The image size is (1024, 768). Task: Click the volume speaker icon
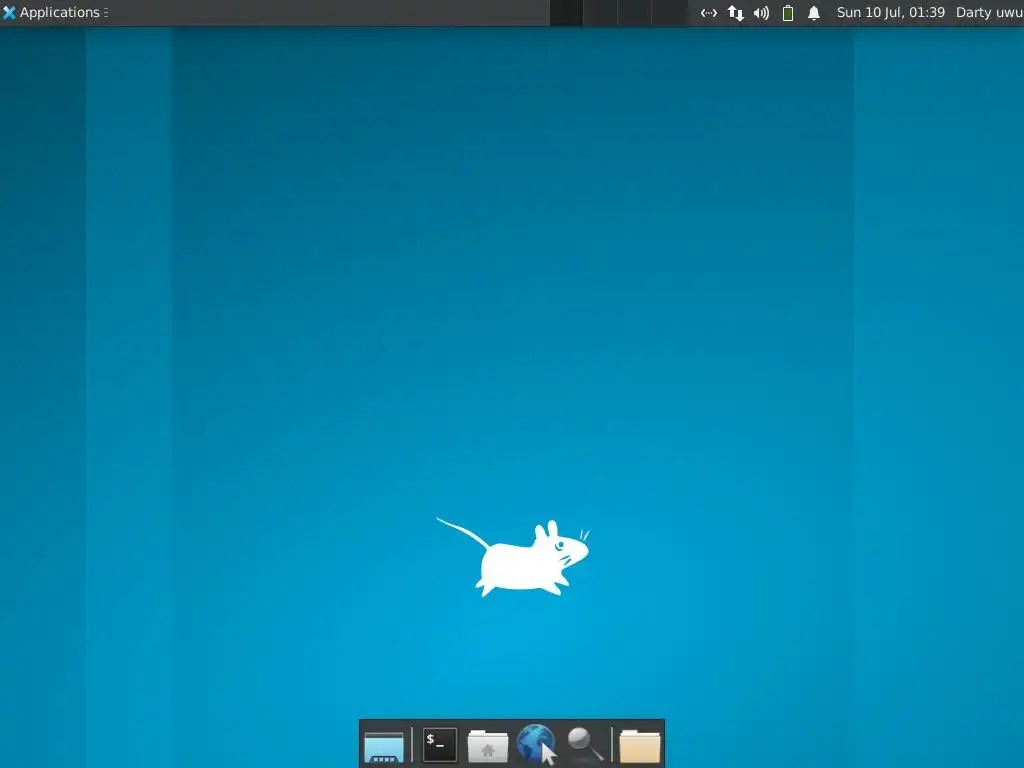tap(761, 12)
